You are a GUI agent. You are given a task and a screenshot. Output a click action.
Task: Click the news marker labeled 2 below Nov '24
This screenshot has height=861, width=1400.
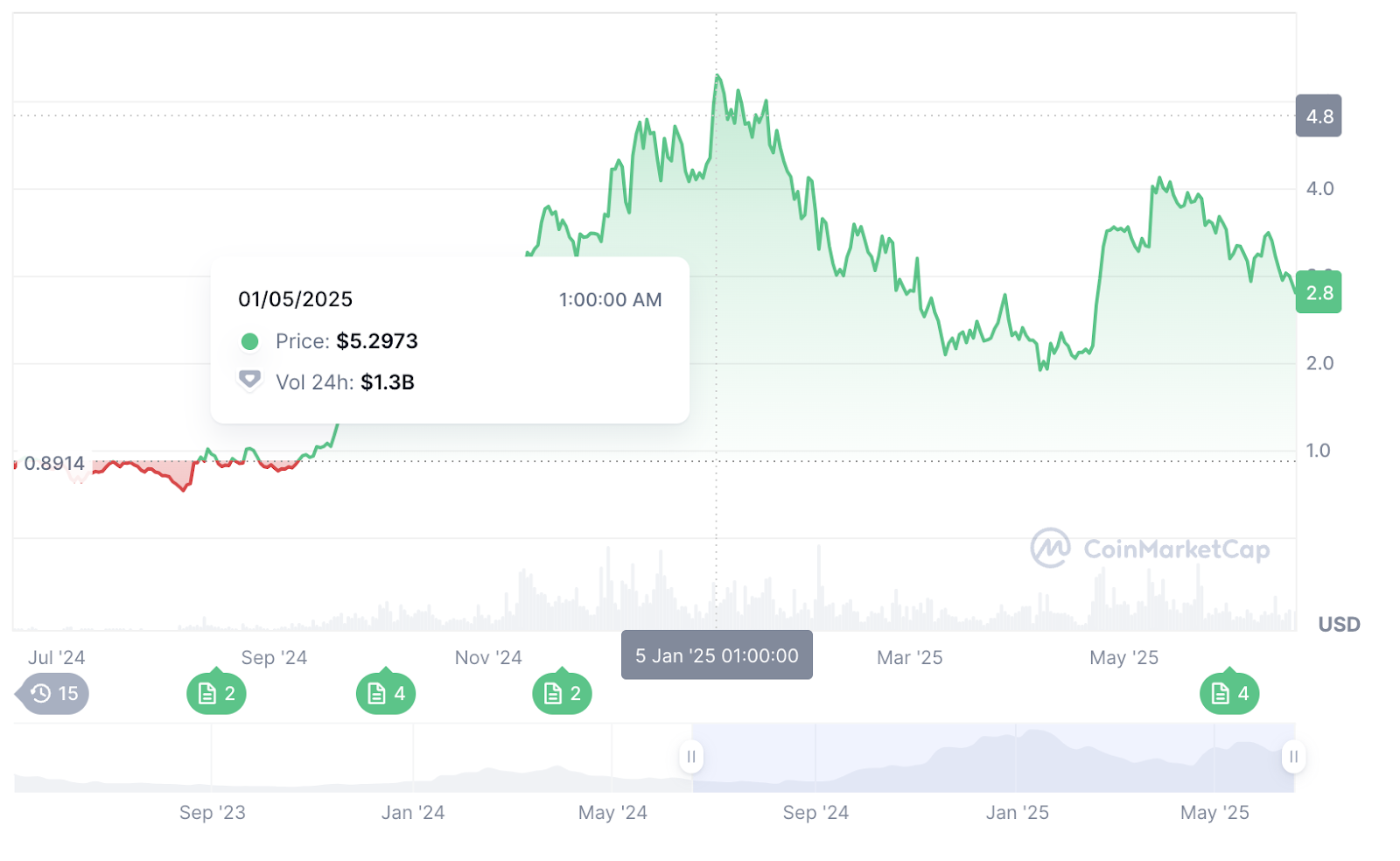point(563,692)
